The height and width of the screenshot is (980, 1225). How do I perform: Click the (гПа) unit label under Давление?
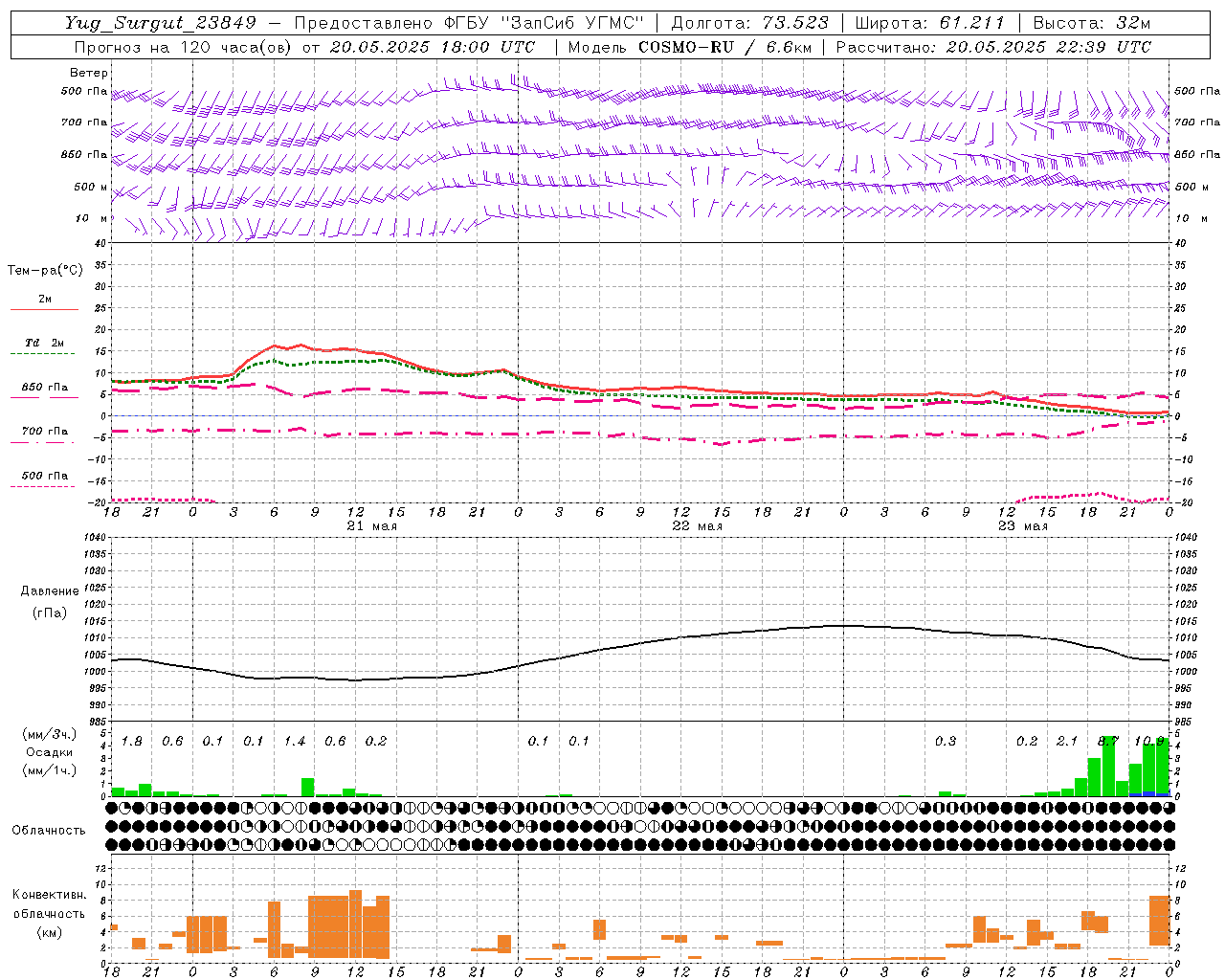50,612
